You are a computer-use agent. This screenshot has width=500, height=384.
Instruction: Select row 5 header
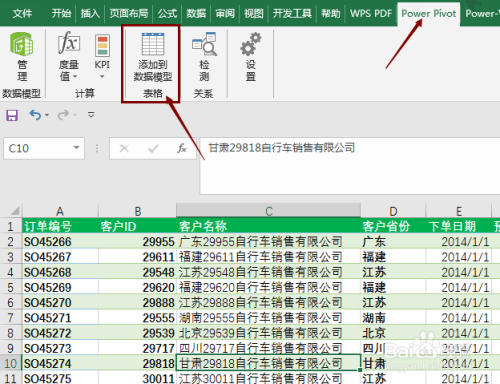(x=11, y=287)
